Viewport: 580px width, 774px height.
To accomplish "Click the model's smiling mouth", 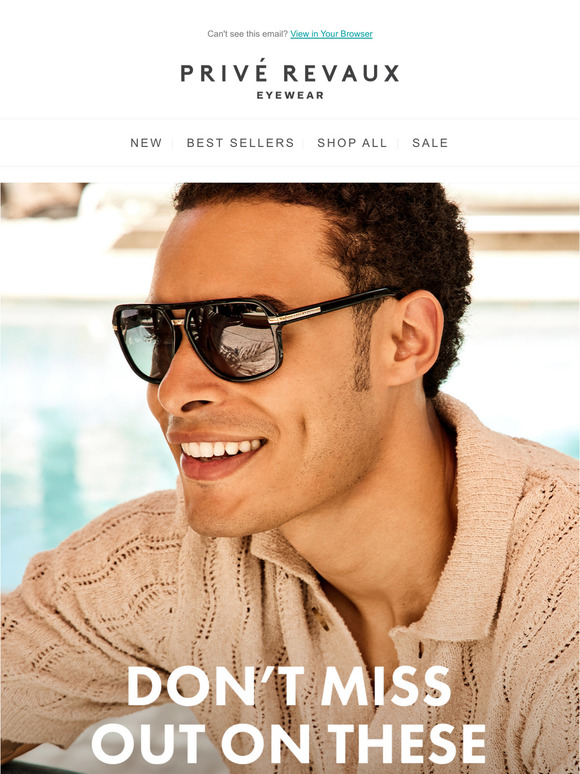I will click(x=220, y=453).
